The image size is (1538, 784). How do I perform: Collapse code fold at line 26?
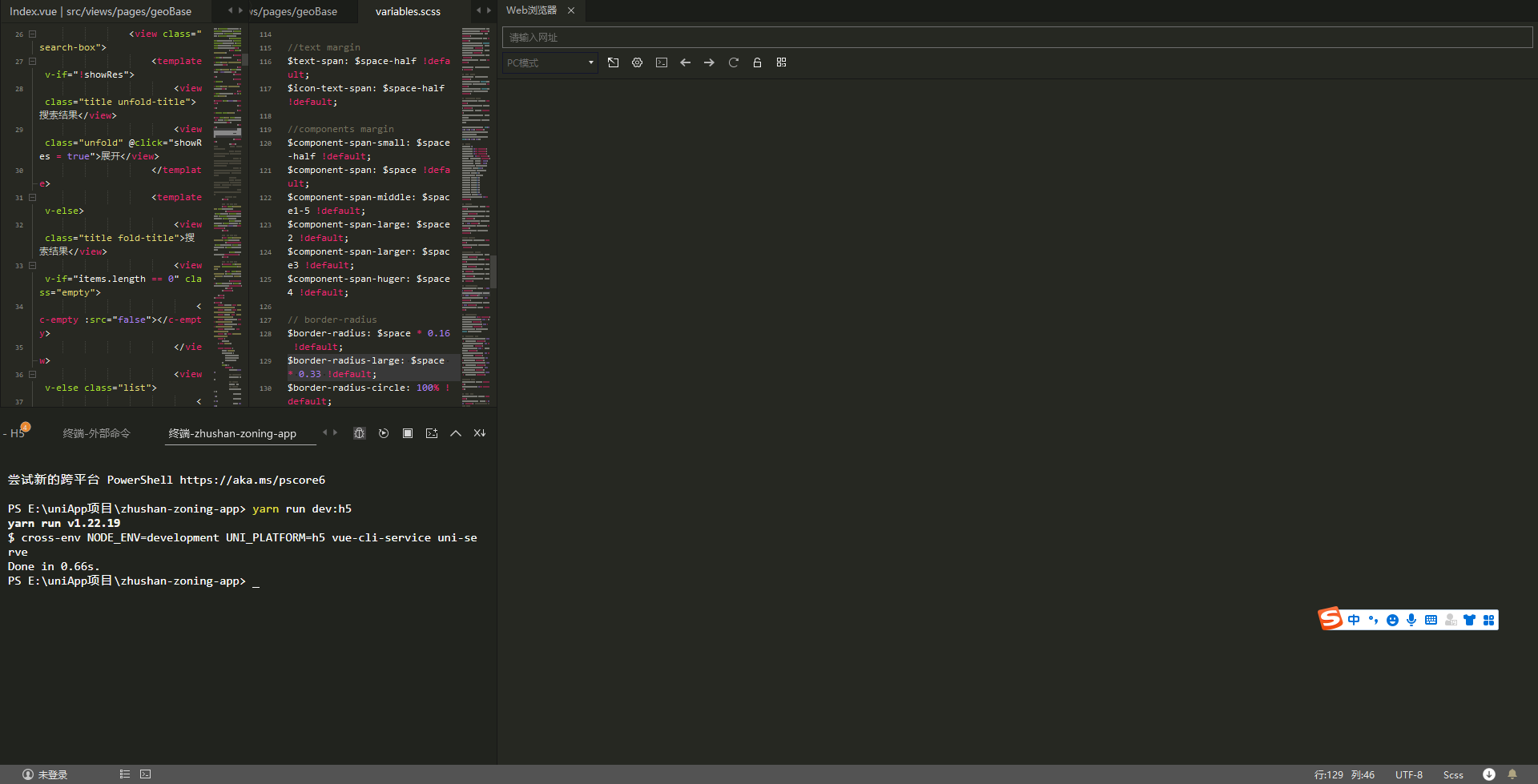pos(32,34)
